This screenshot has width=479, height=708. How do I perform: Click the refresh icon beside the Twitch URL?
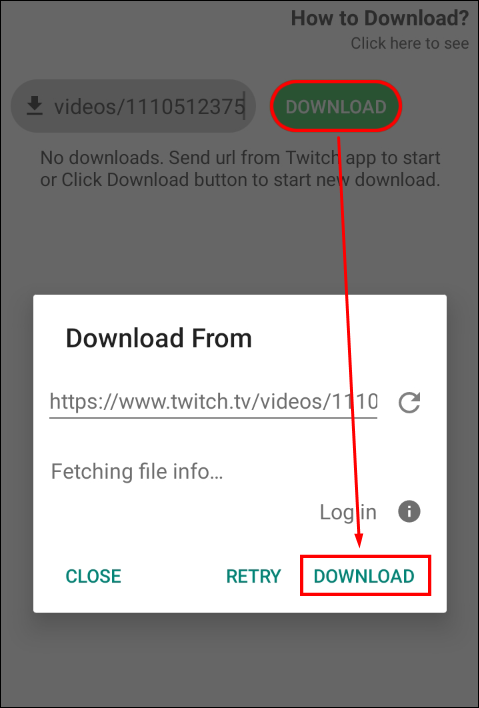409,402
